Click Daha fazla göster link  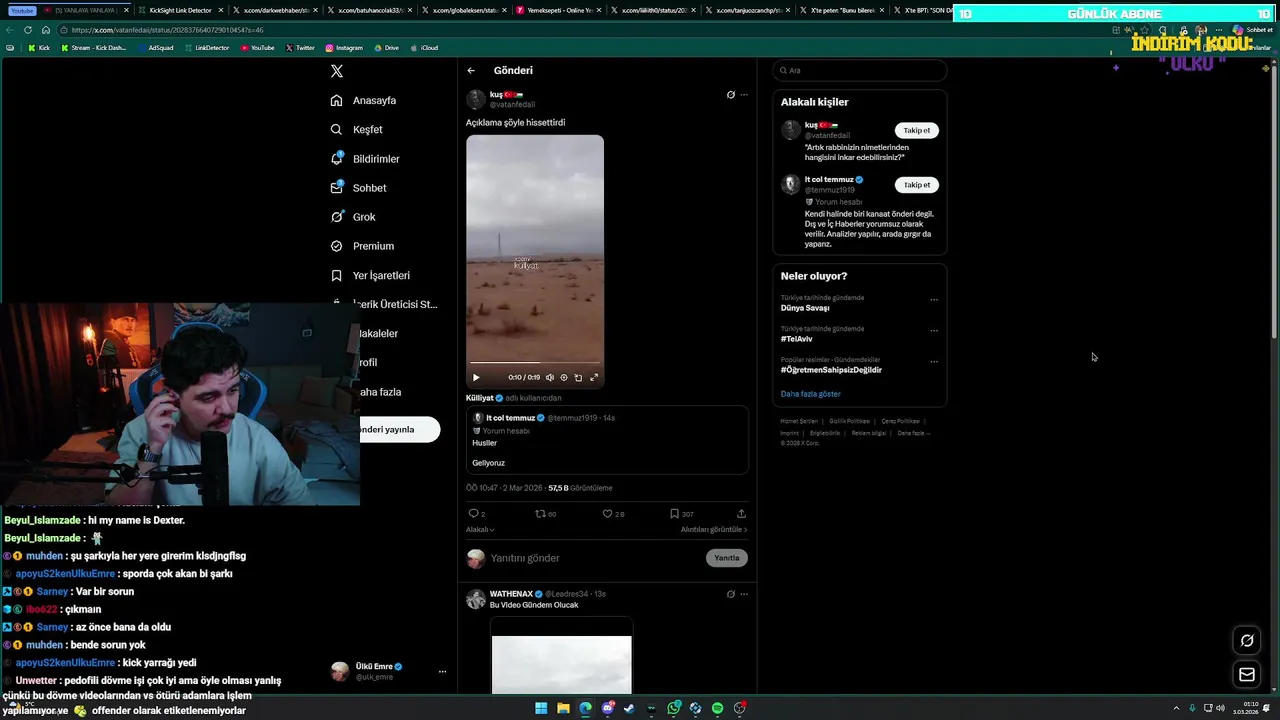(811, 394)
